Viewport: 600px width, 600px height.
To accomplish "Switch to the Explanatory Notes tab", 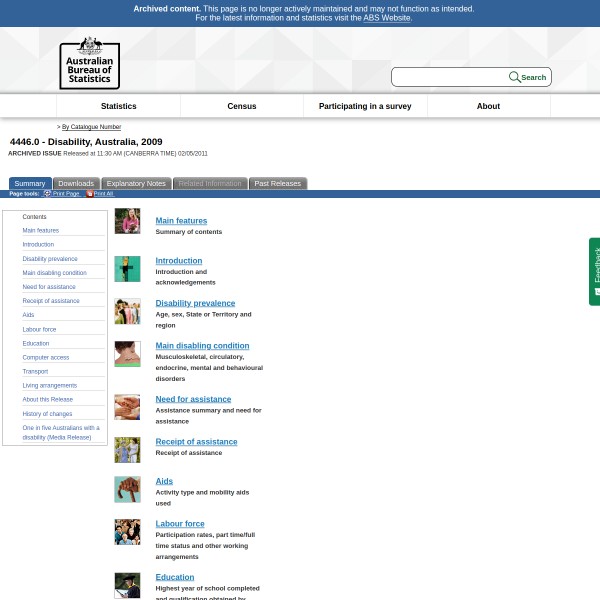I will [136, 184].
